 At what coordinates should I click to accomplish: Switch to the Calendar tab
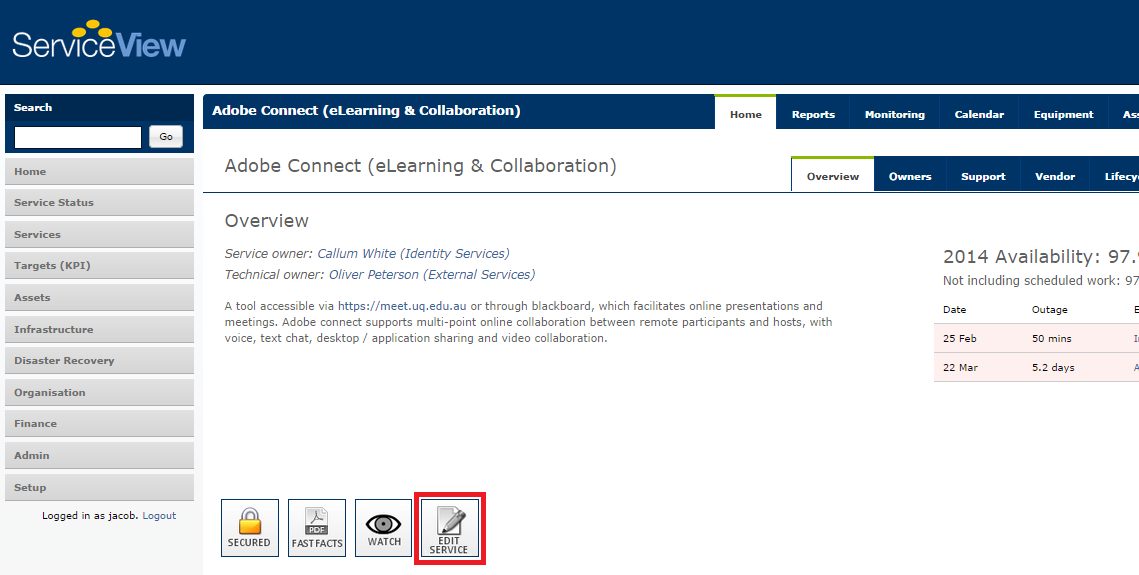979,114
